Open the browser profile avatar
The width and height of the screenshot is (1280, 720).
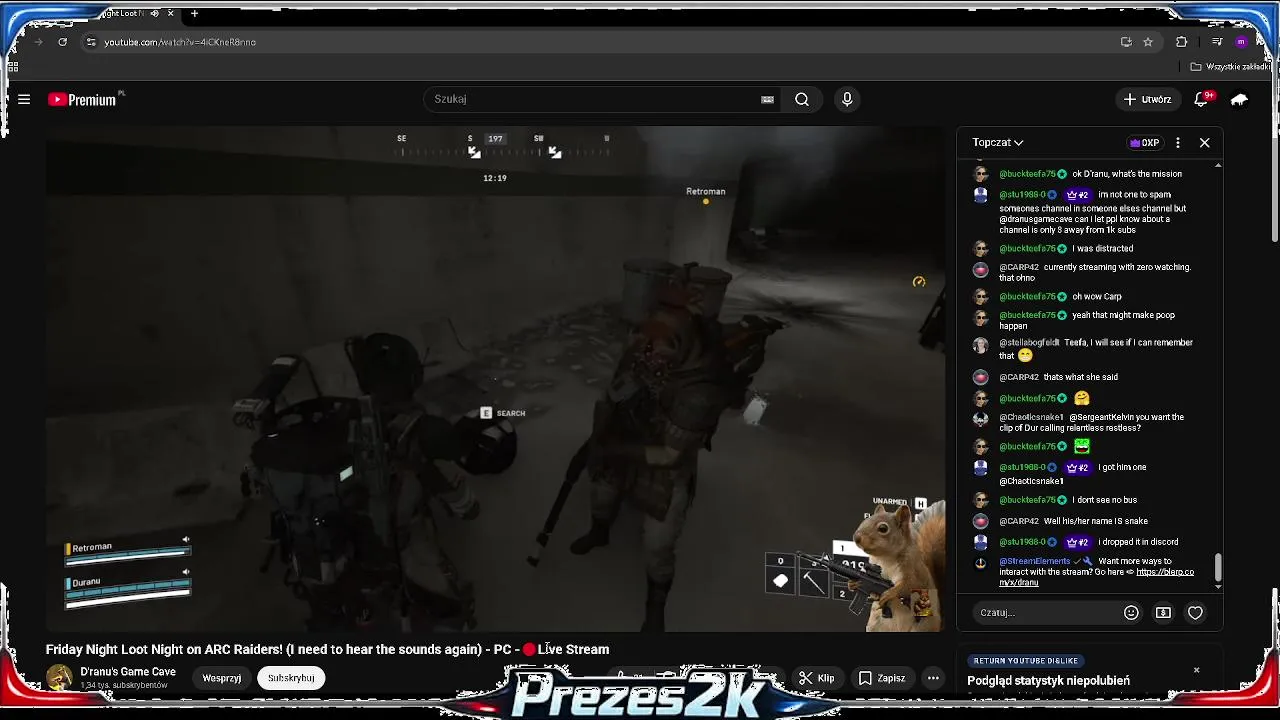(1241, 42)
